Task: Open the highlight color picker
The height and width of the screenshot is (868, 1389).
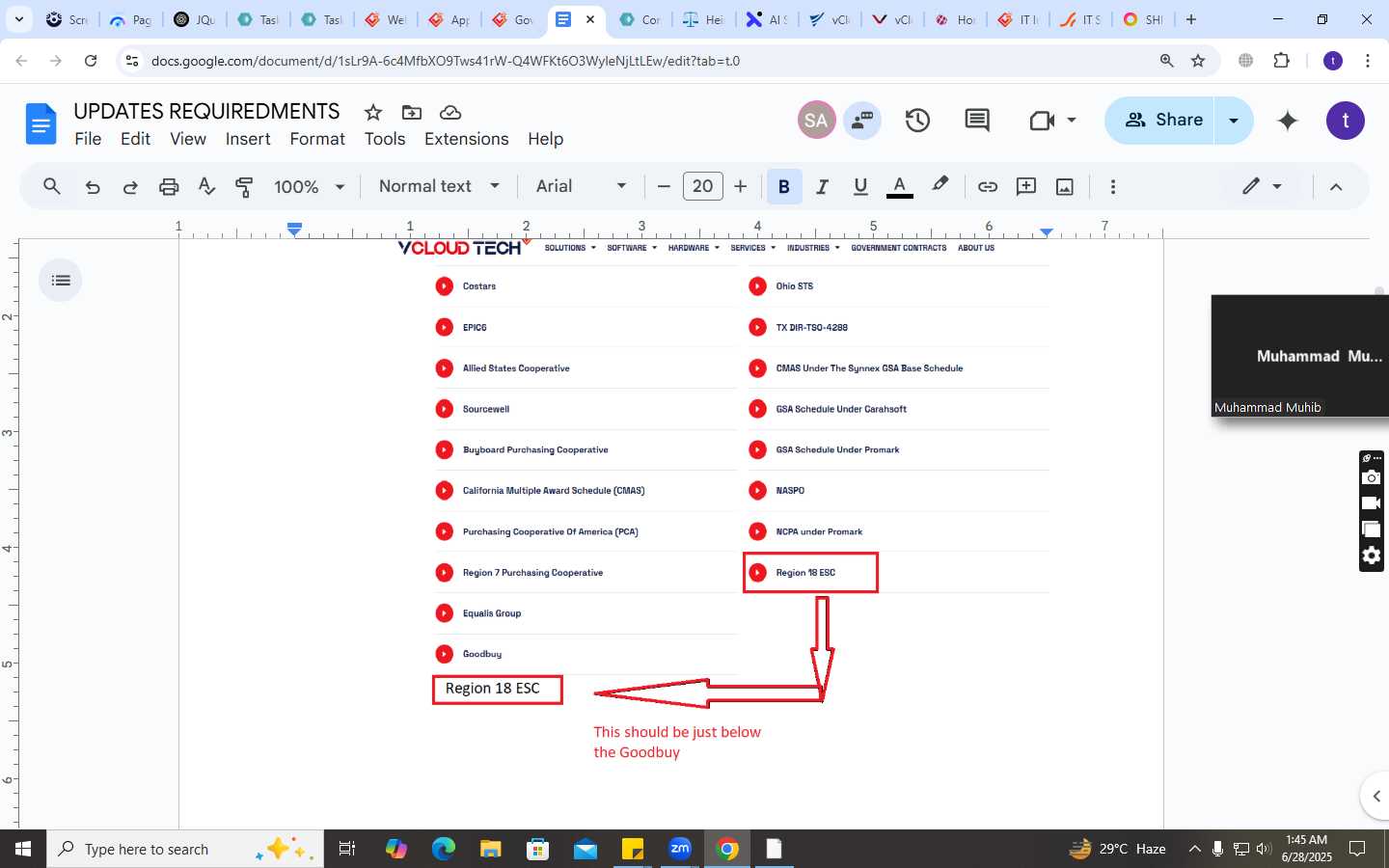Action: (940, 185)
